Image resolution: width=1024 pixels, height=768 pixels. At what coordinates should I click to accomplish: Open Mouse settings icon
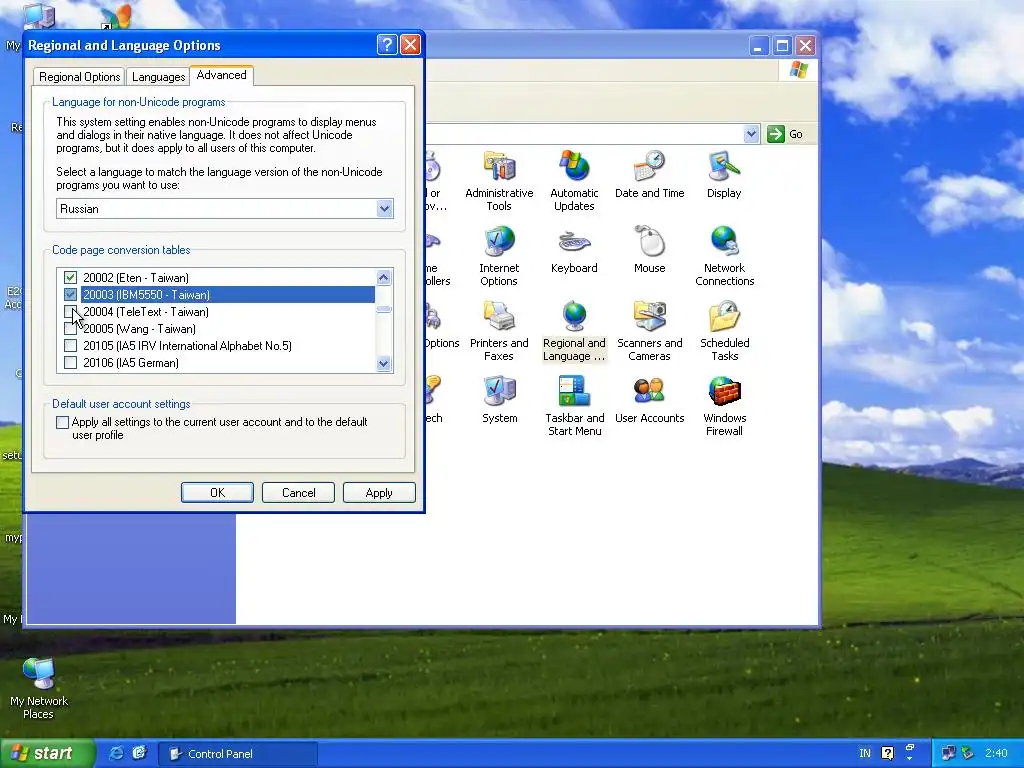(649, 249)
